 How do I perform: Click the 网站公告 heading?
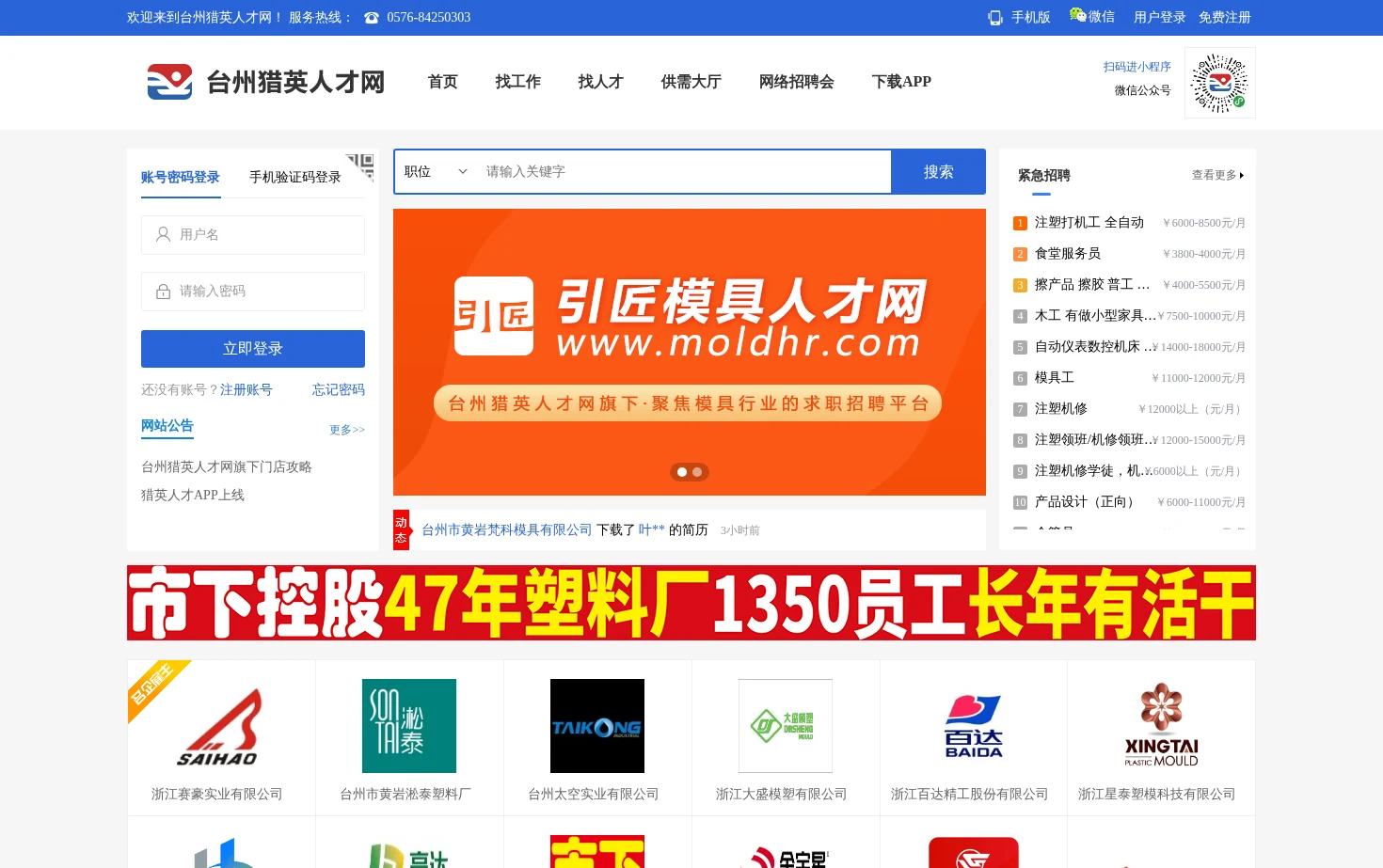point(167,426)
